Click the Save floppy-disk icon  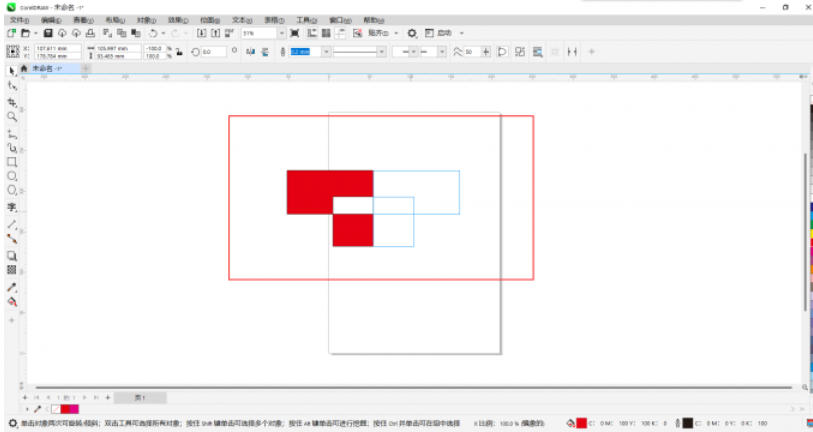click(x=48, y=33)
